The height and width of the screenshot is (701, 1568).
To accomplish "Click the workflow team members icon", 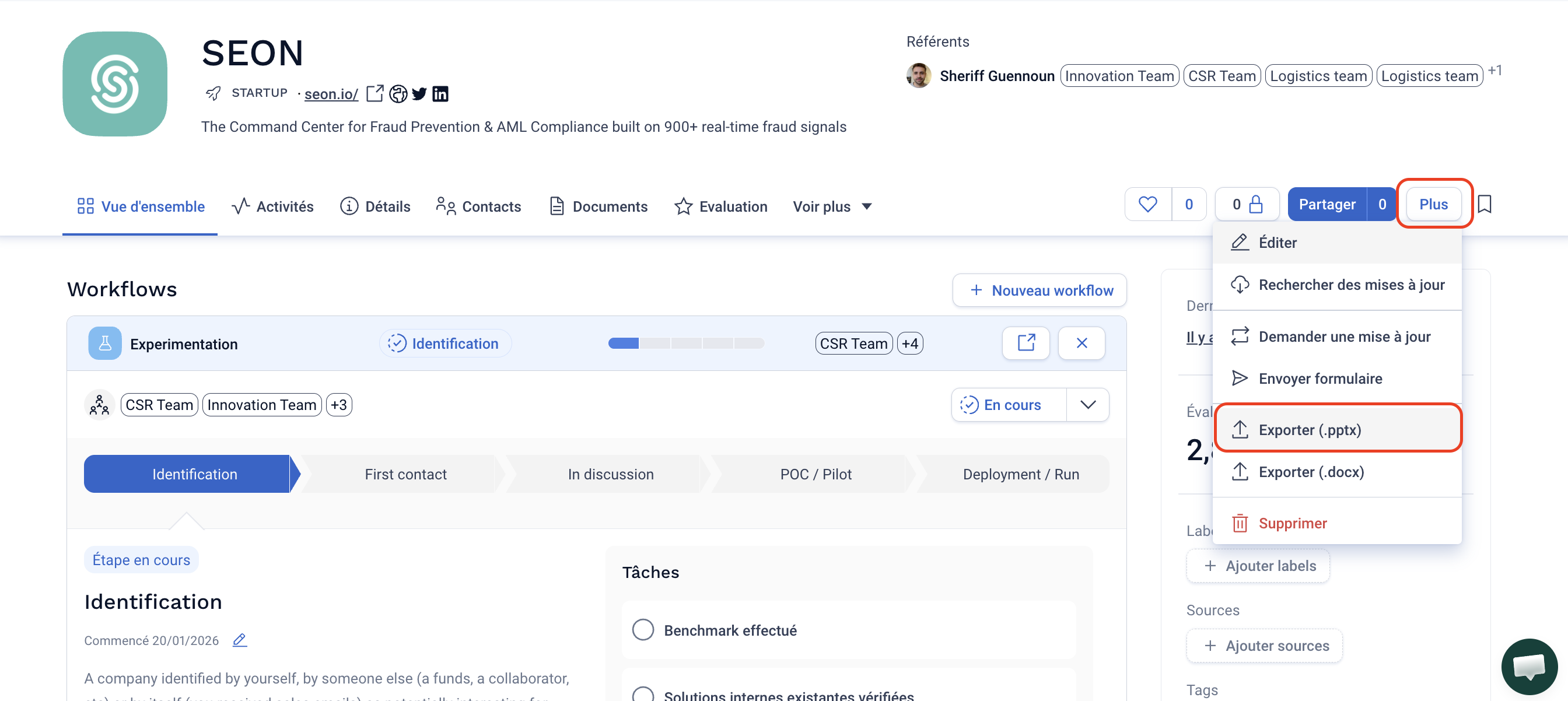I will point(99,405).
